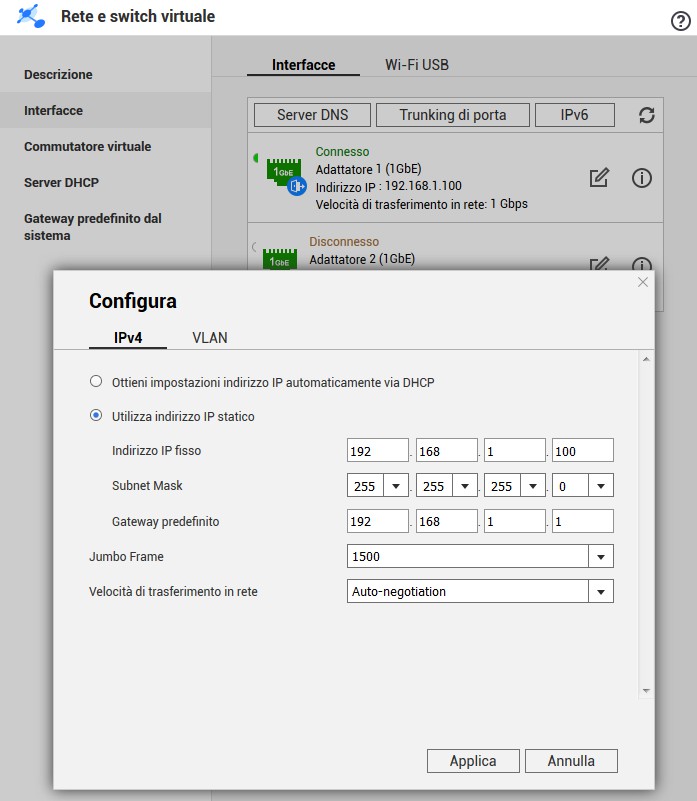Image resolution: width=697 pixels, height=801 pixels.
Task: Select obtain IP automatically via DHCP
Action: 96,381
